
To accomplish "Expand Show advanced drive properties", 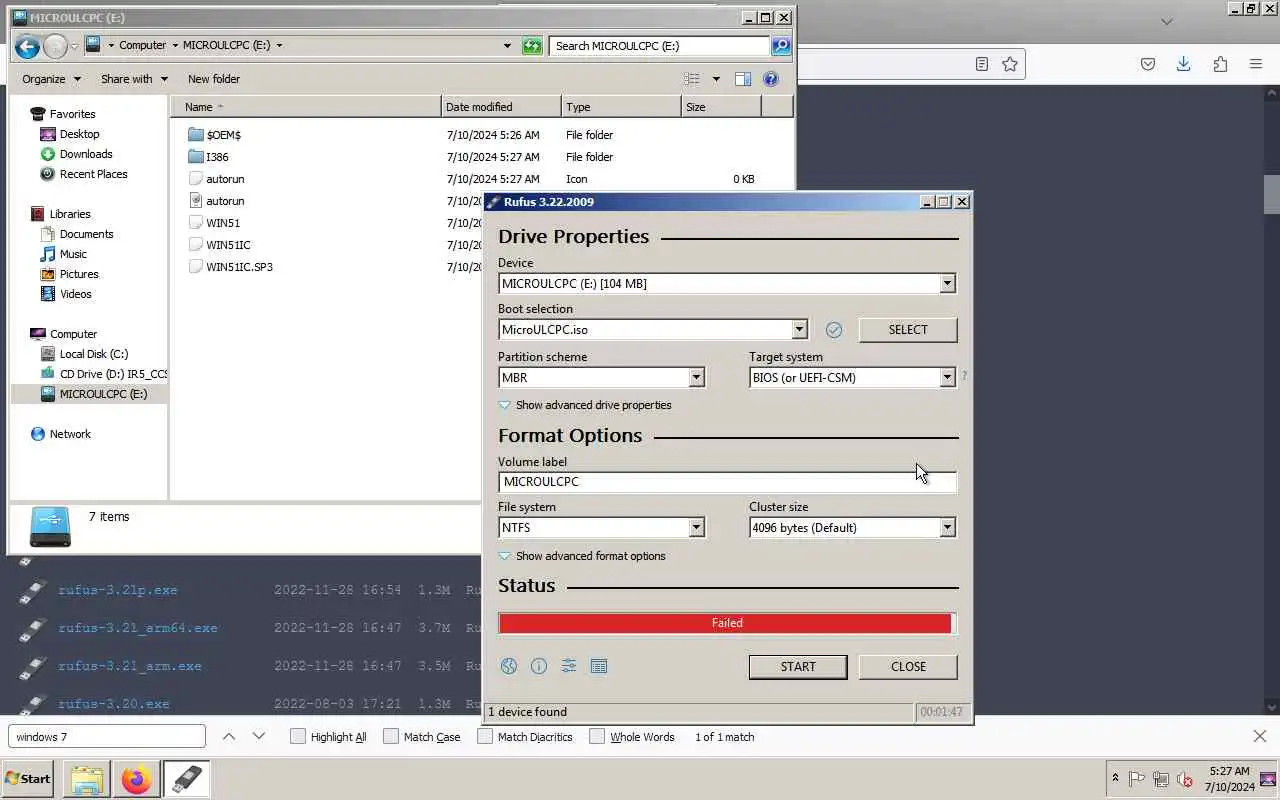I will 585,405.
